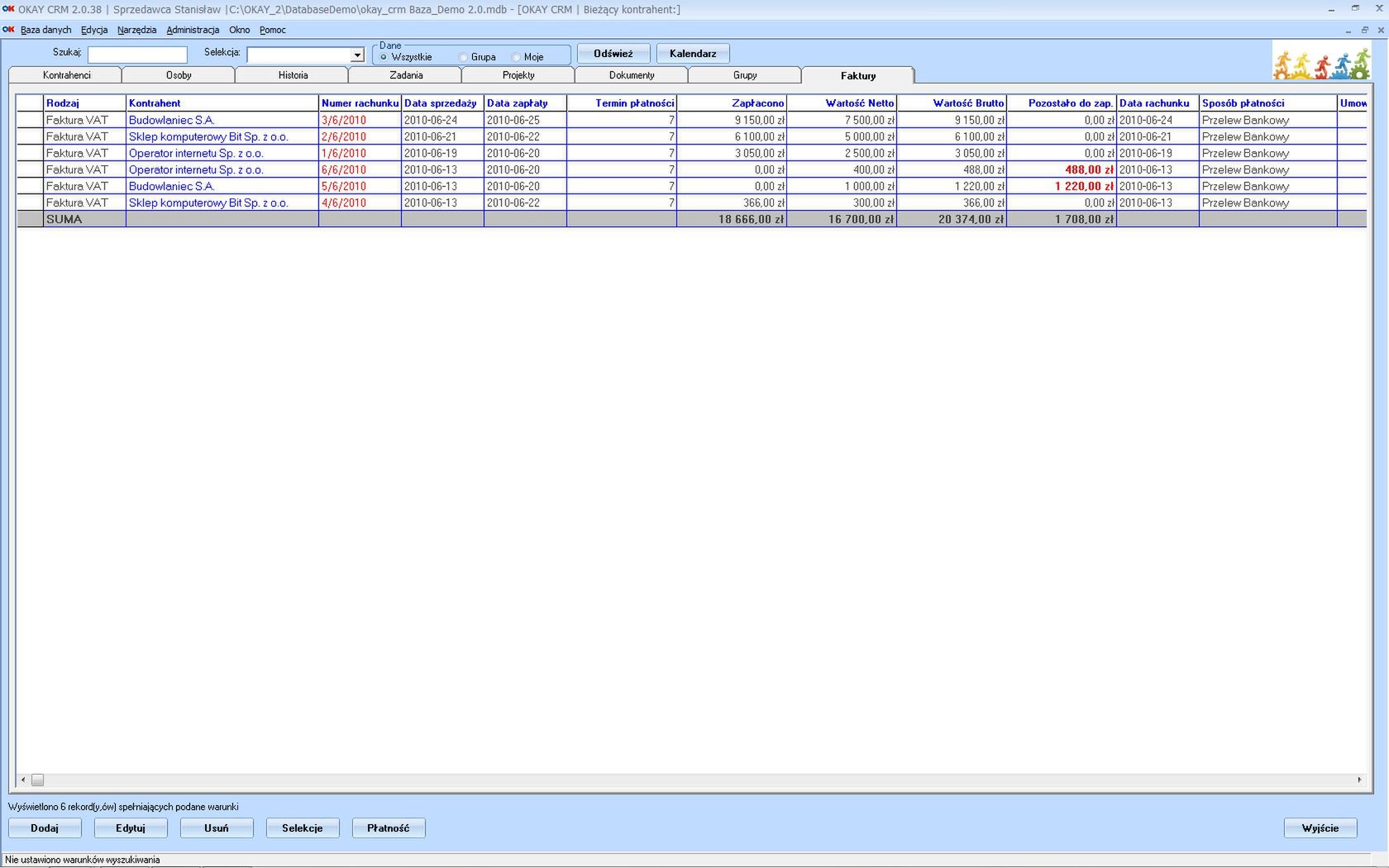Image resolution: width=1389 pixels, height=868 pixels.
Task: Click the scrollbar left arrow
Action: click(23, 780)
